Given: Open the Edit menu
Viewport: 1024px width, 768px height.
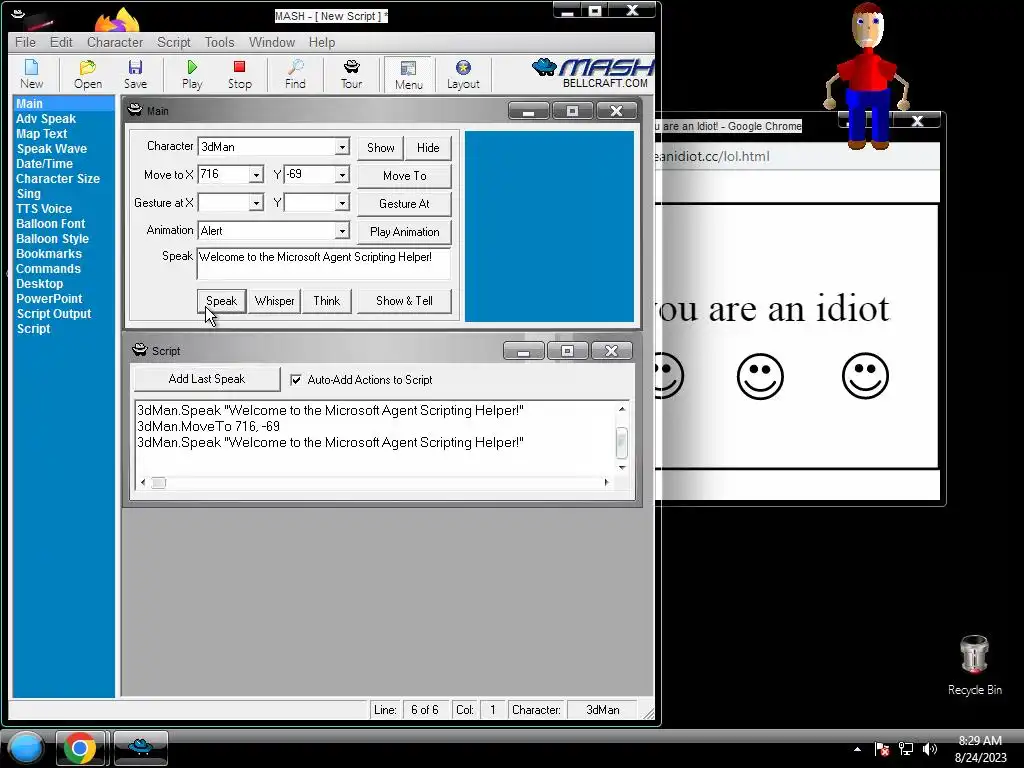Looking at the screenshot, I should (x=61, y=42).
